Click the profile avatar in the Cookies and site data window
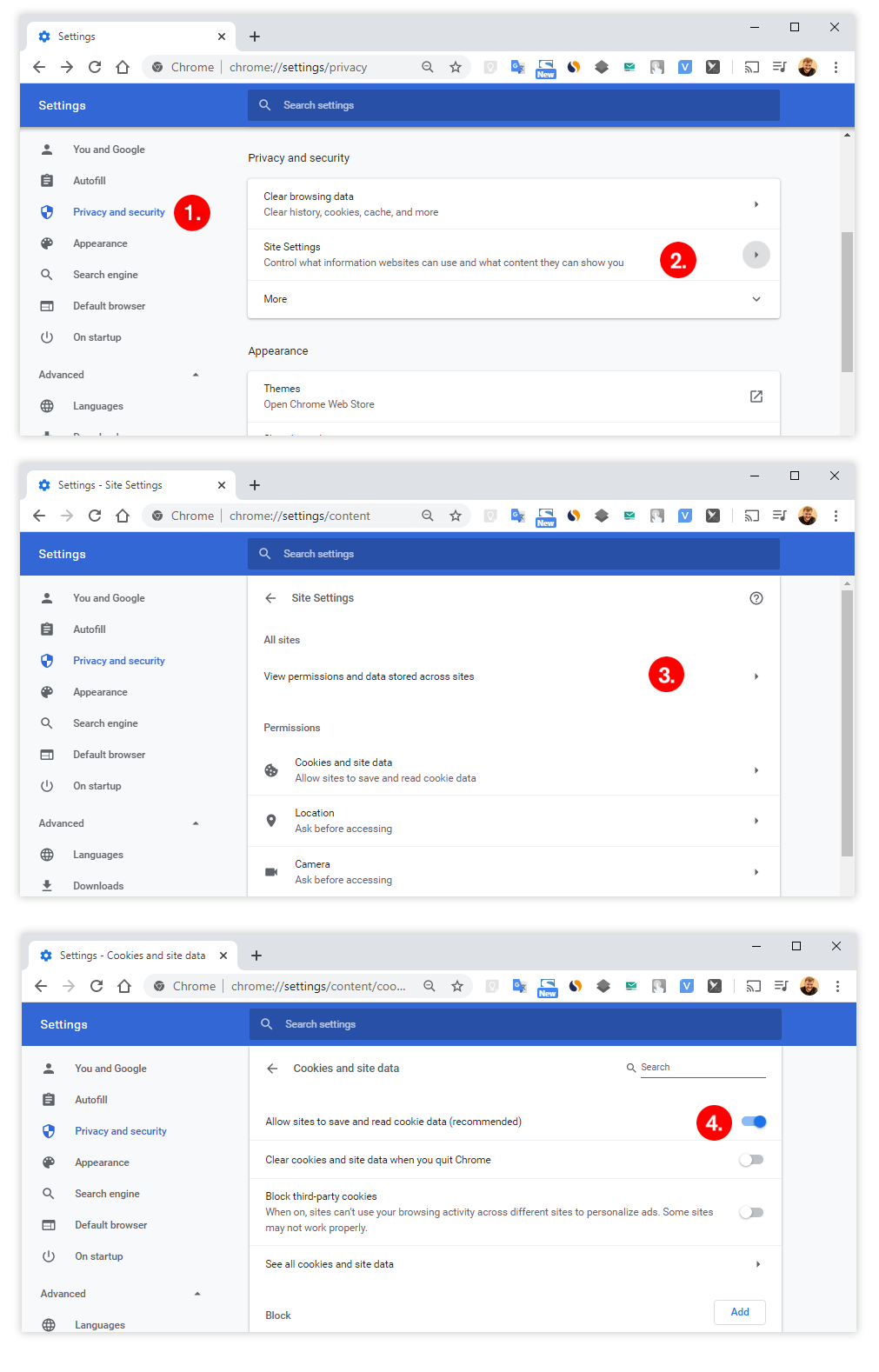Image resolution: width=879 pixels, height=1372 pixels. [x=809, y=986]
